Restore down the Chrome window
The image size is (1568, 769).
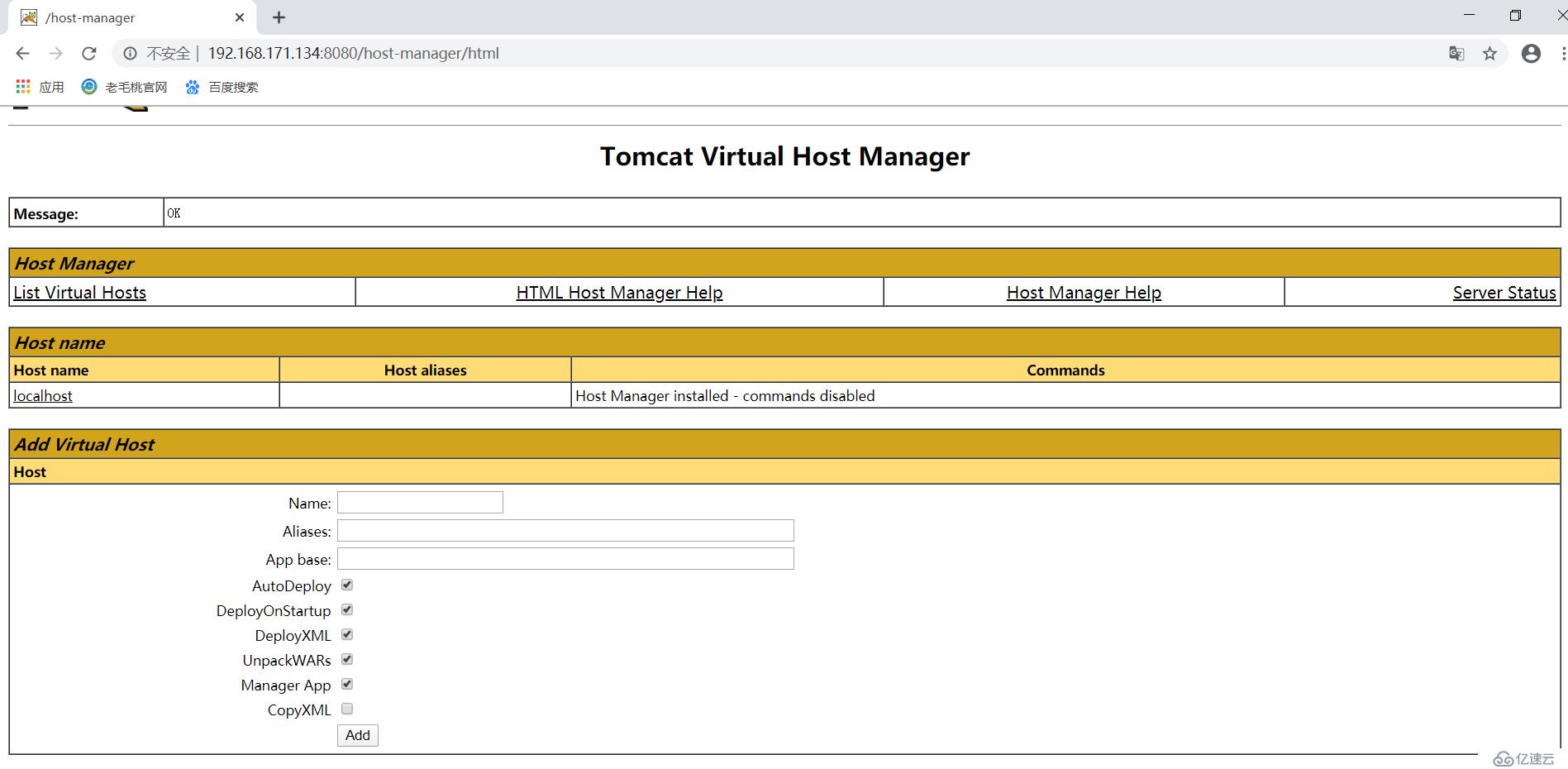[1515, 15]
